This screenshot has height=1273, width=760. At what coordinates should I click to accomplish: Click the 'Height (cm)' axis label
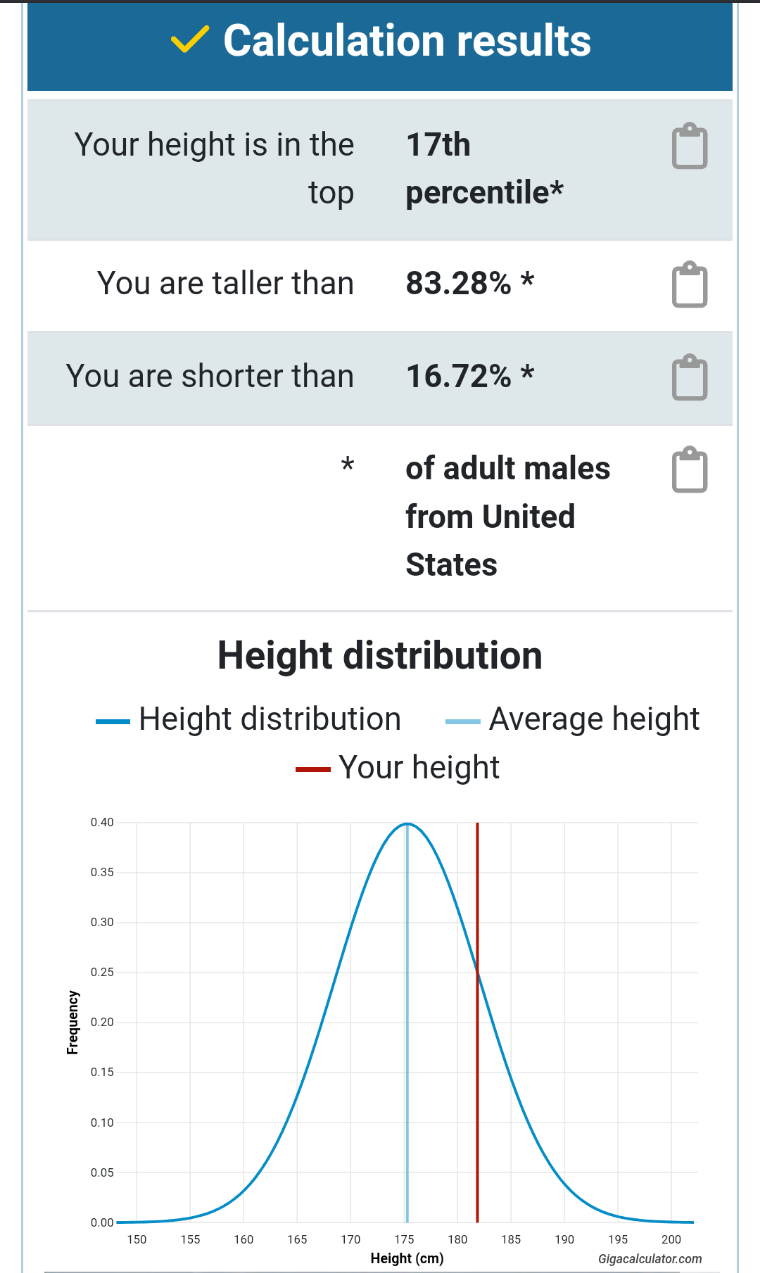[x=406, y=1258]
